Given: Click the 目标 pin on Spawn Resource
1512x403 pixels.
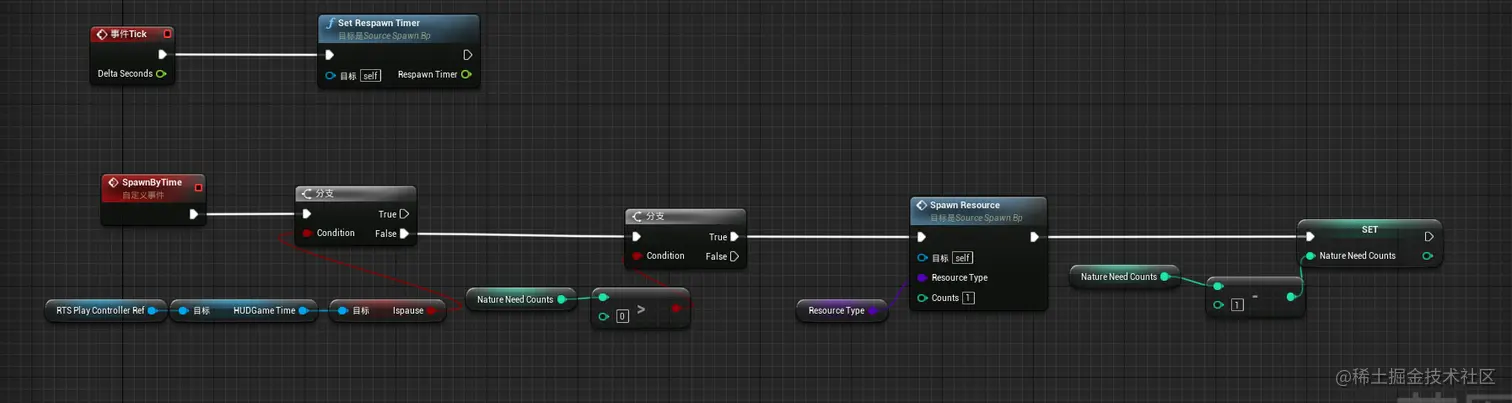Looking at the screenshot, I should [922, 258].
